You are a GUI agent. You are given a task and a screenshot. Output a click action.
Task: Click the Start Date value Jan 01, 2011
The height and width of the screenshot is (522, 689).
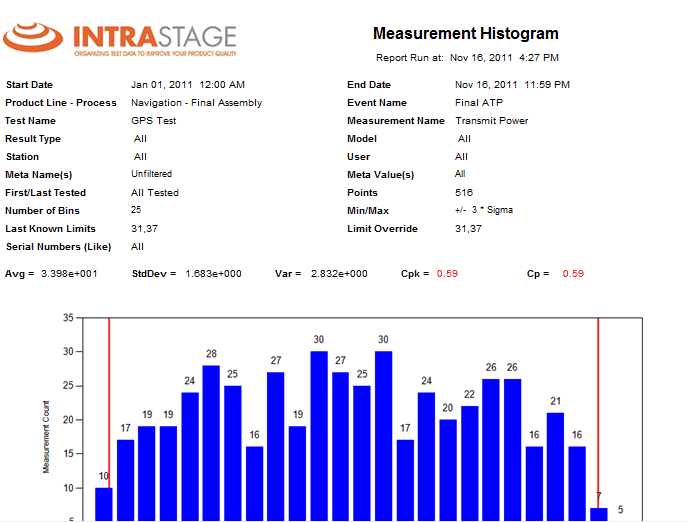coord(188,85)
